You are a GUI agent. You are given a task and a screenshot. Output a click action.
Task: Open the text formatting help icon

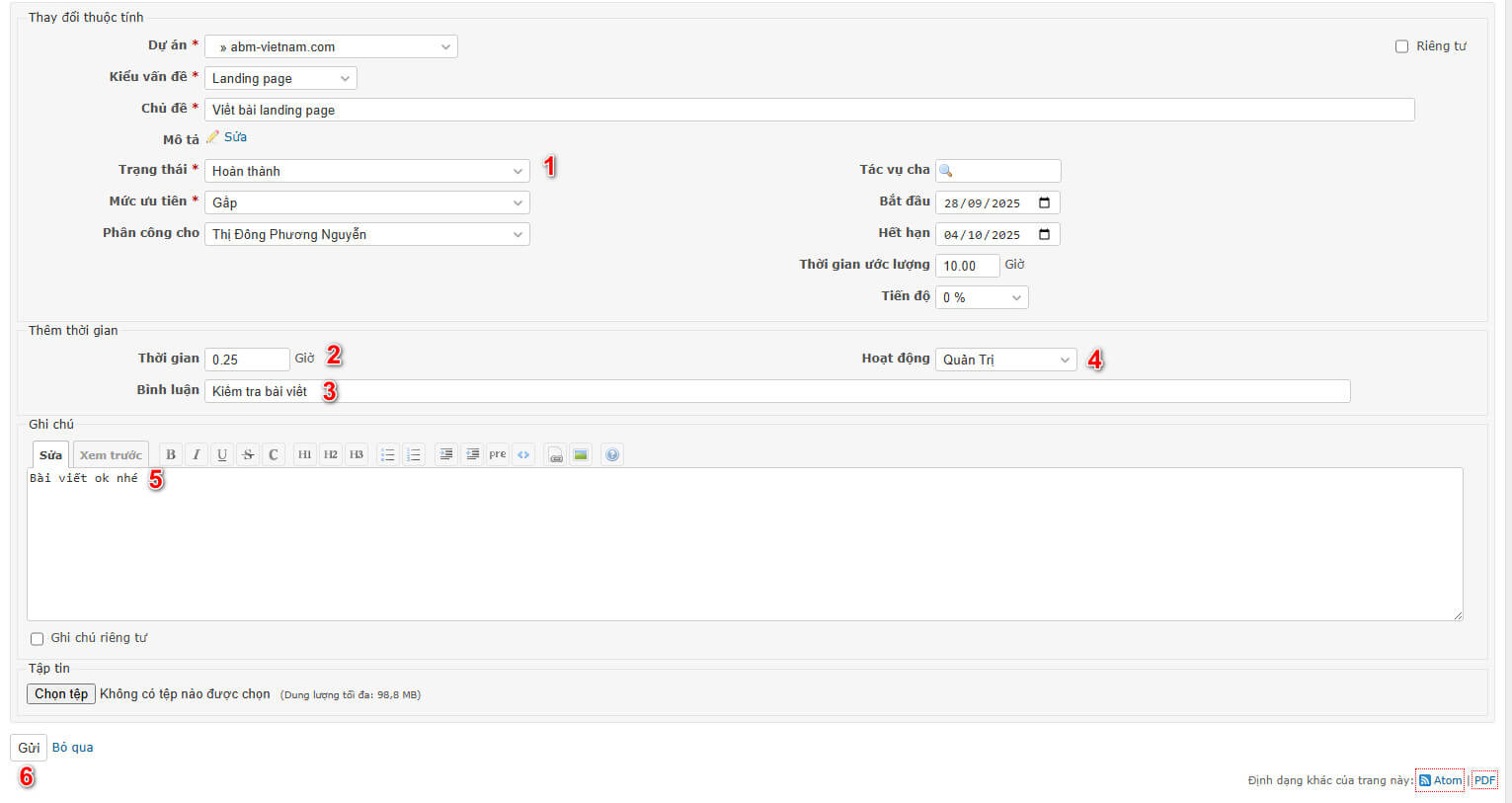612,454
